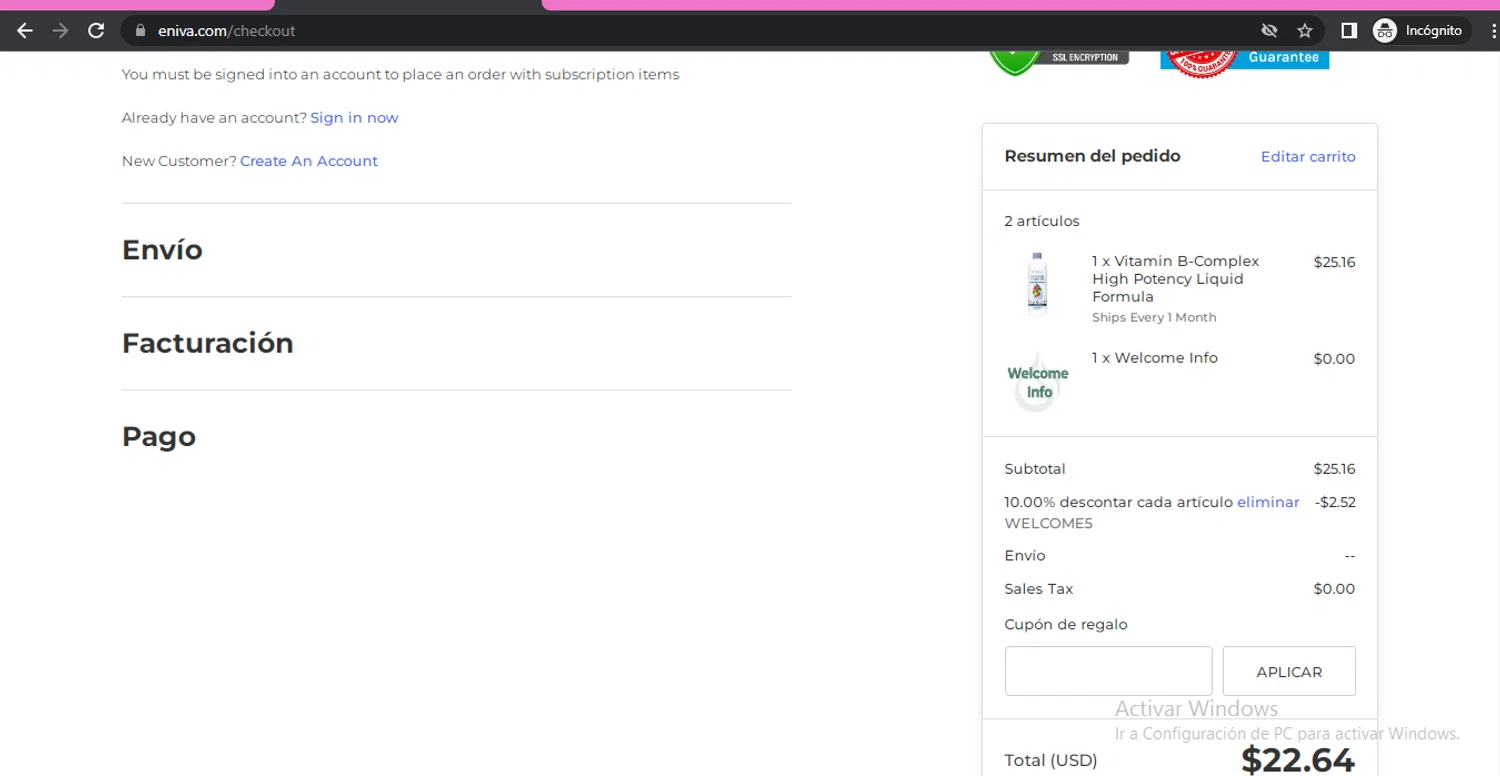Select the Sales Tax $0.00 value
This screenshot has height=776, width=1500.
[1334, 589]
